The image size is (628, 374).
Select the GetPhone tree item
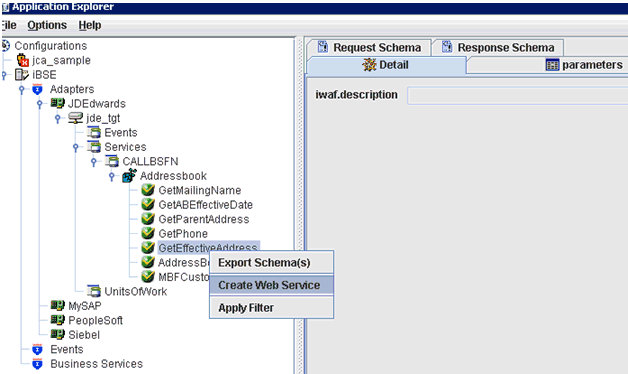[183, 233]
